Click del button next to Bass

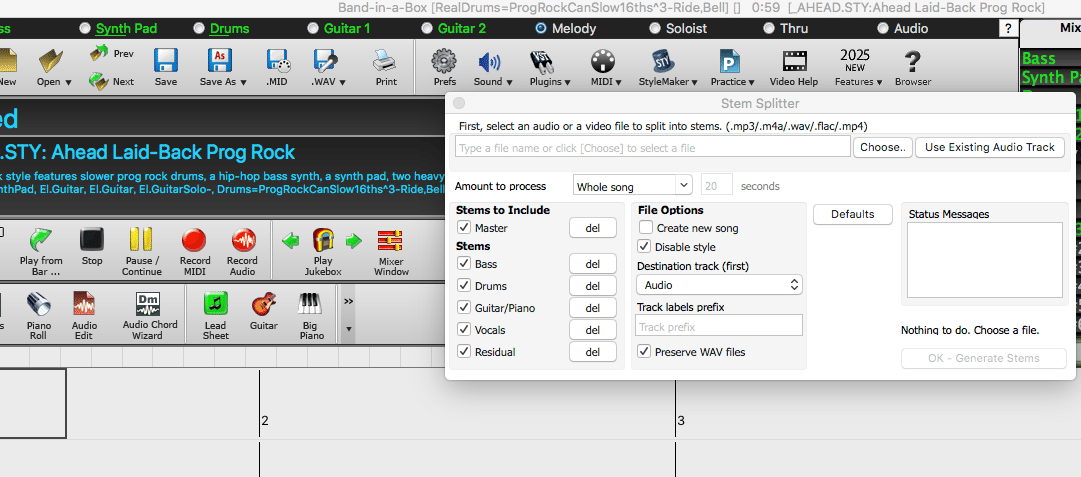(592, 263)
